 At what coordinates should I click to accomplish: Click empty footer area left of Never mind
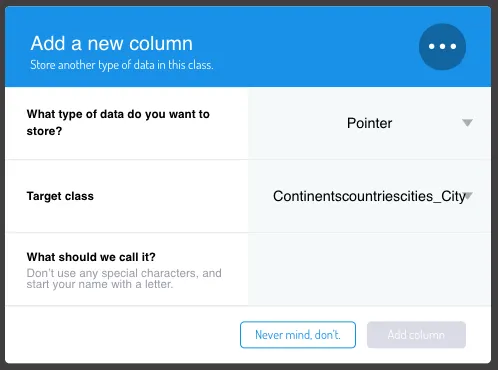point(122,335)
